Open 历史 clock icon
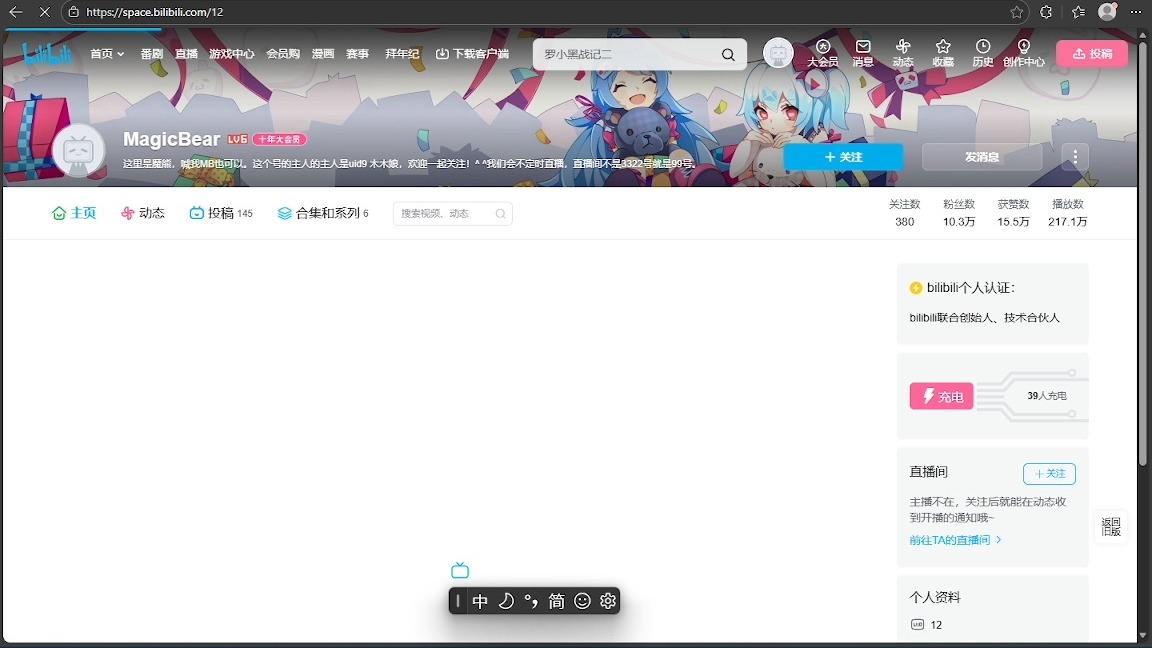 point(983,54)
